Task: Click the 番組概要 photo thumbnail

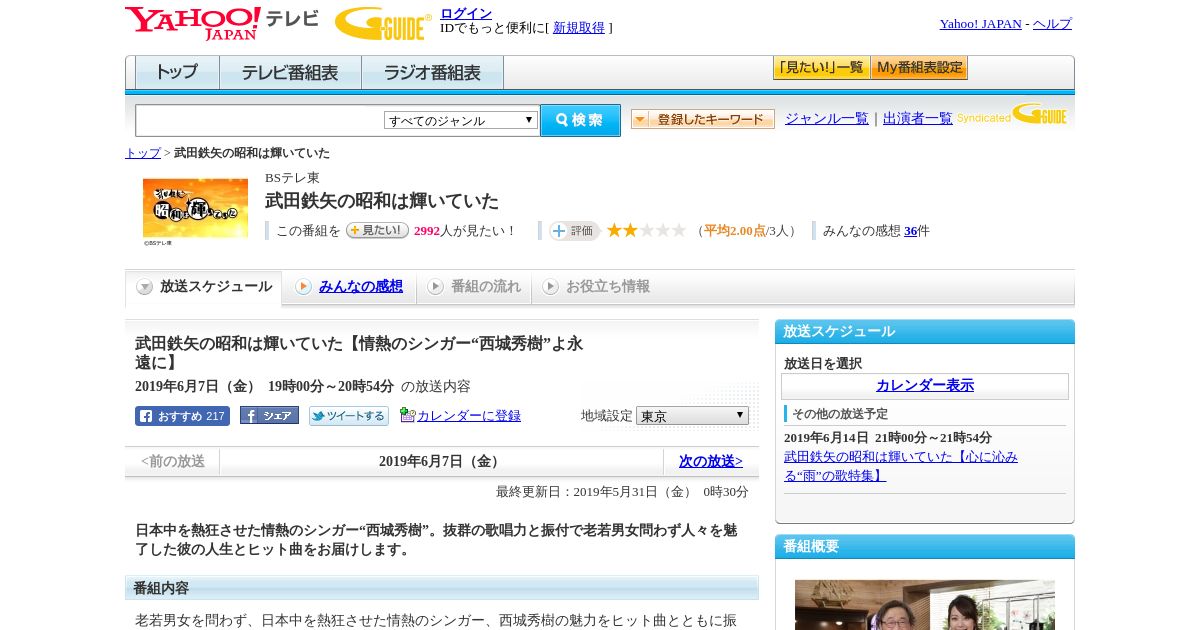Action: click(x=925, y=605)
